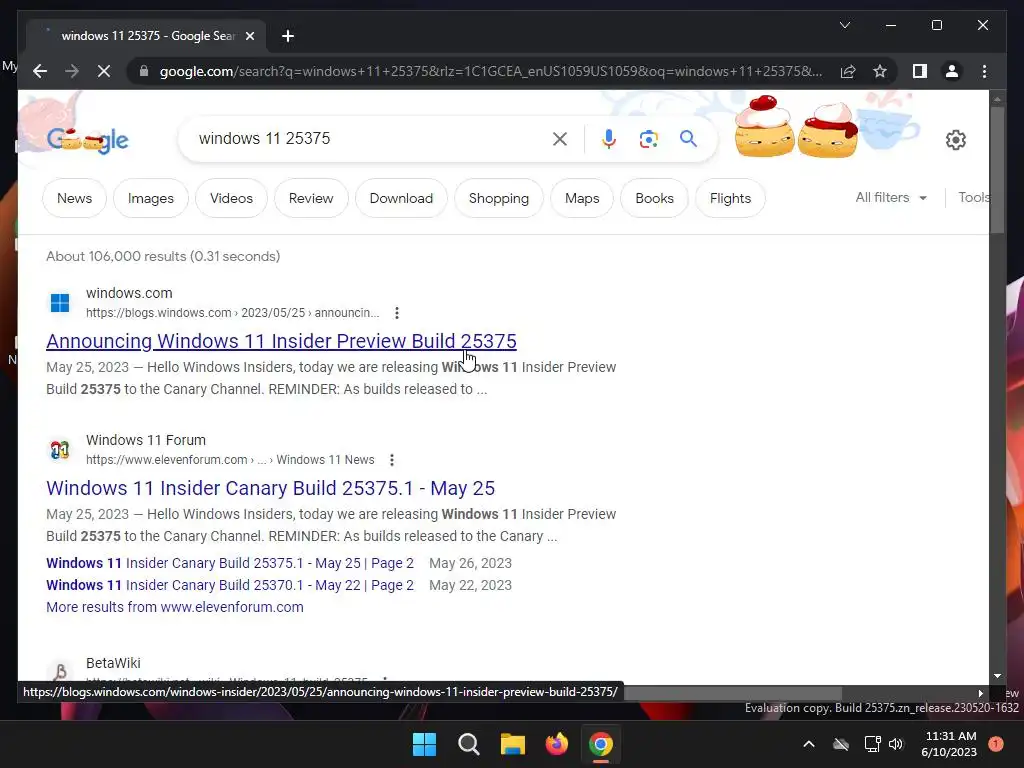
Task: Click the Windows 11 Forum favicon
Action: 60,450
